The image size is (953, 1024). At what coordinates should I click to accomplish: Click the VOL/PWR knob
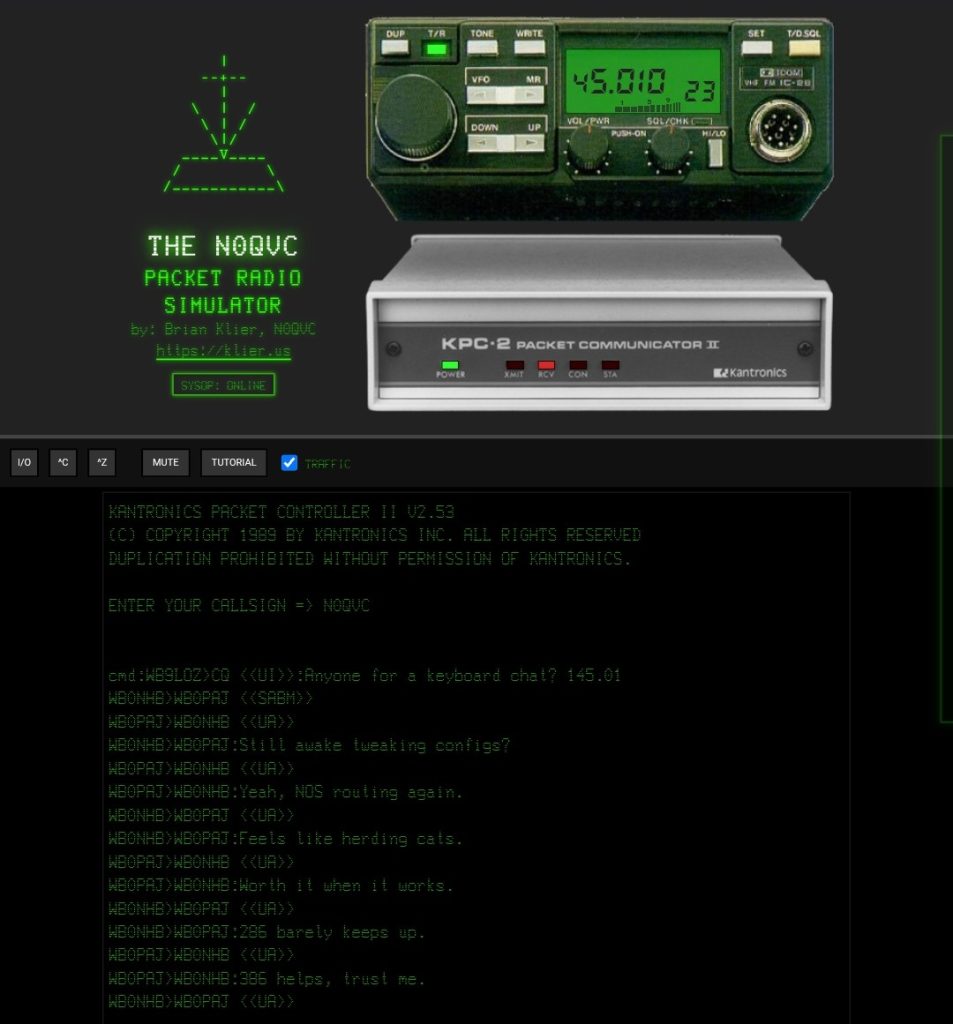[x=587, y=151]
